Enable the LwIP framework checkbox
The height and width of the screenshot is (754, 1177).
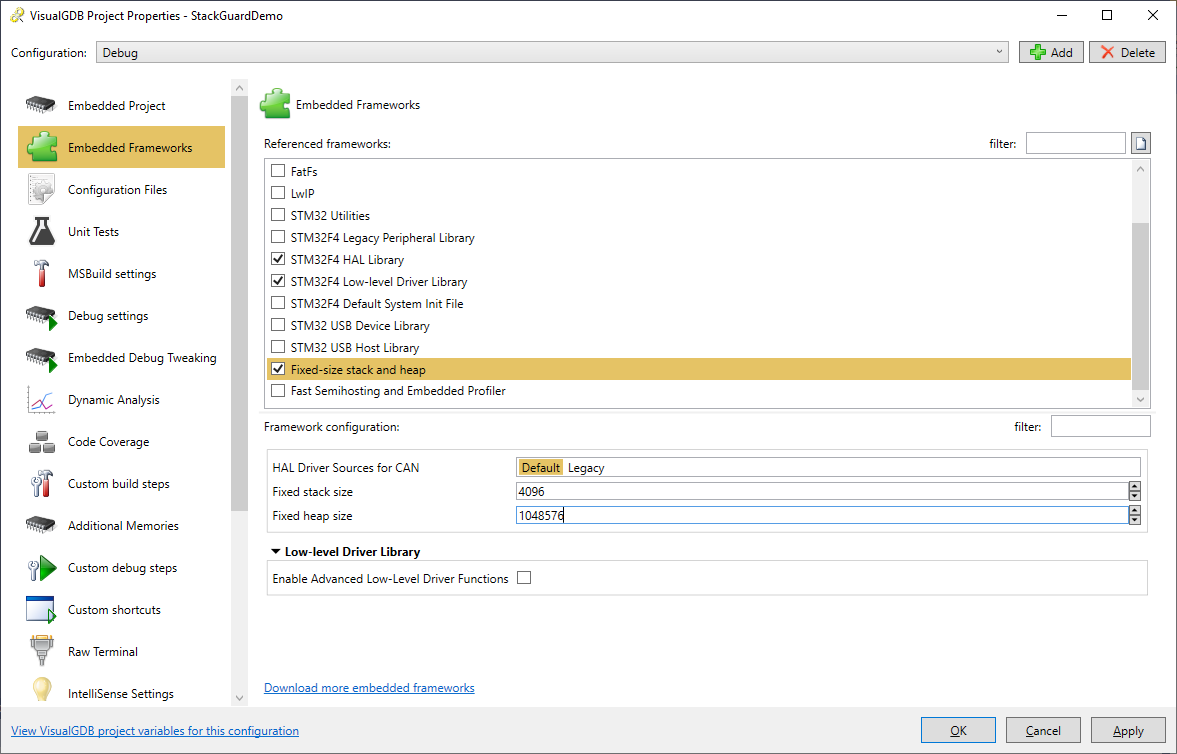point(278,193)
